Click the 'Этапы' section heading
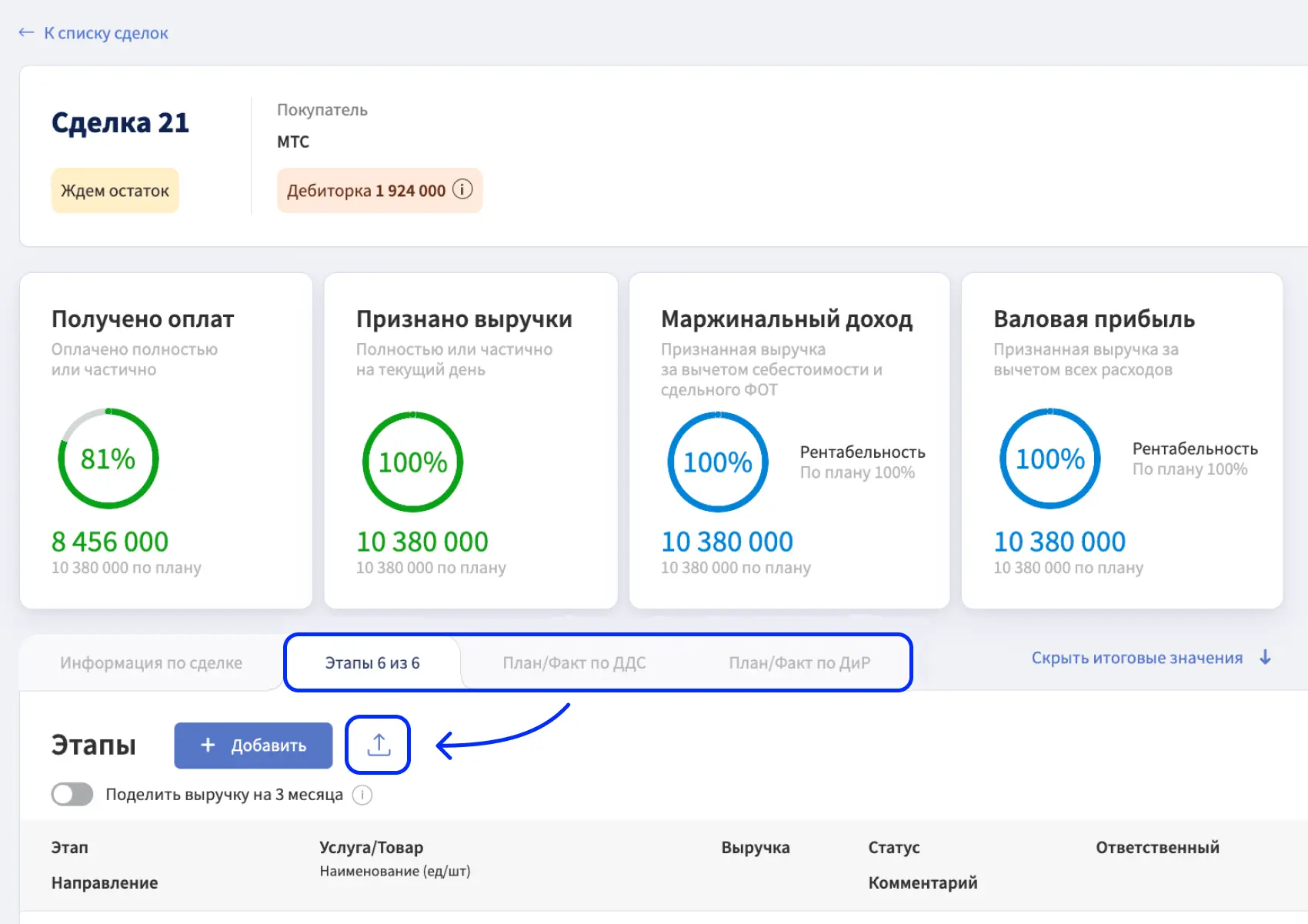This screenshot has height=924, width=1308. (94, 745)
